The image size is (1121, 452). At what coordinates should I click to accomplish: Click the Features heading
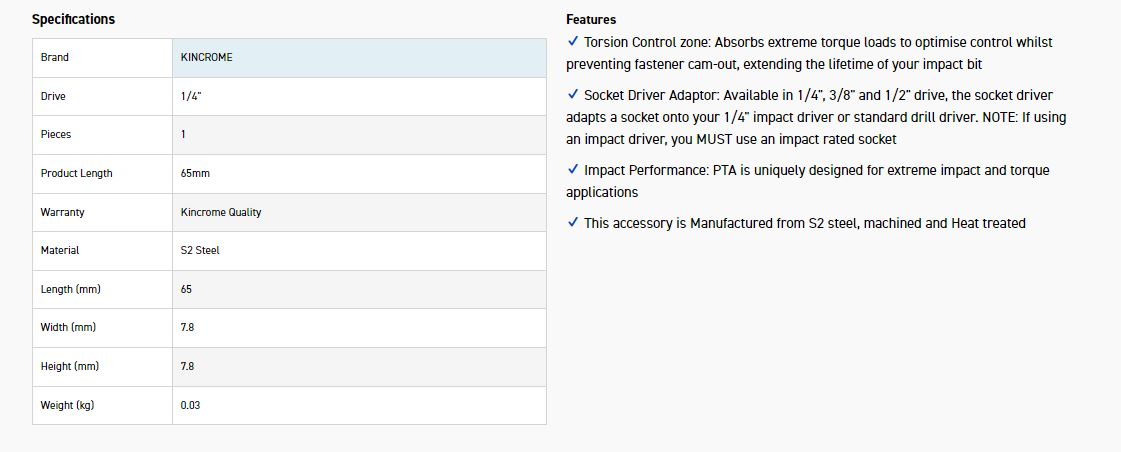click(x=591, y=19)
